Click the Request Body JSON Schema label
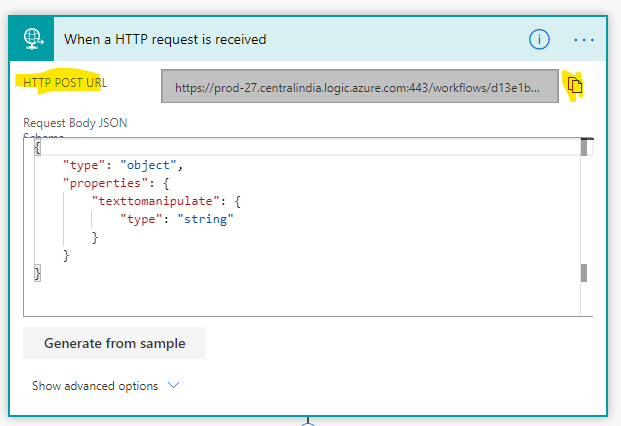Viewport: 621px width, 426px height. [75, 123]
